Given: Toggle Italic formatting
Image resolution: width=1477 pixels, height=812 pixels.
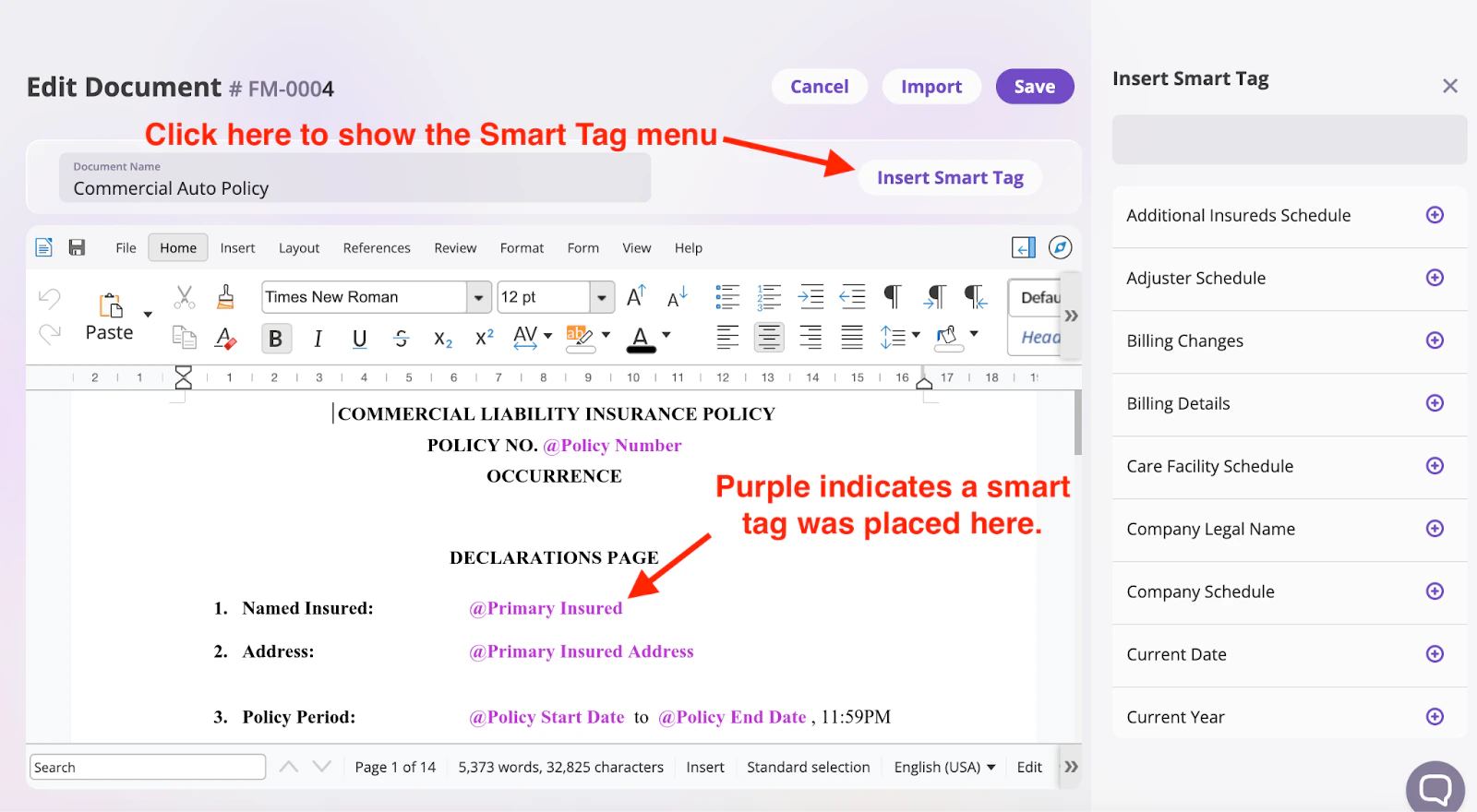Looking at the screenshot, I should 318,339.
